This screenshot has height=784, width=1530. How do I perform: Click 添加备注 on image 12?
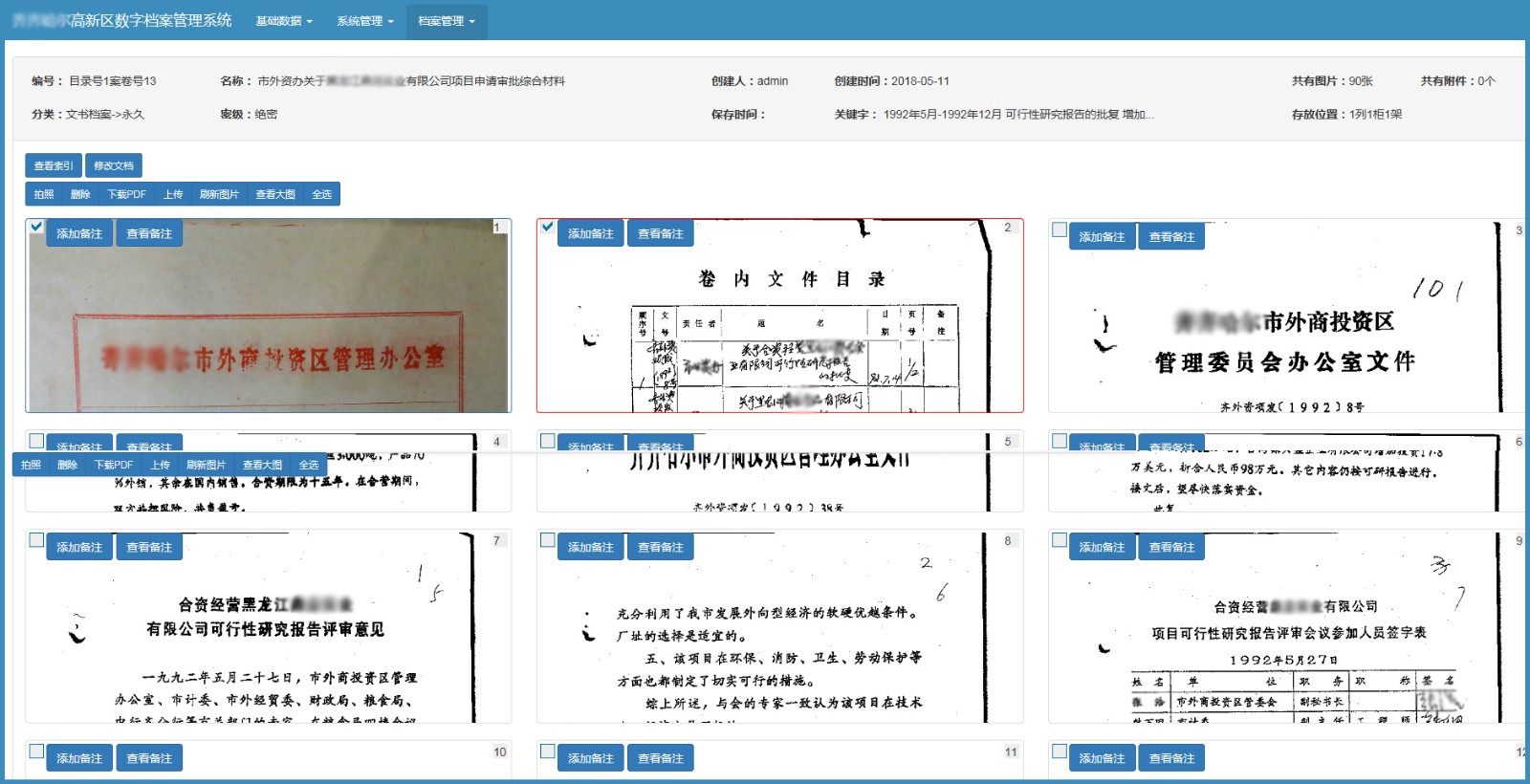(x=1103, y=758)
